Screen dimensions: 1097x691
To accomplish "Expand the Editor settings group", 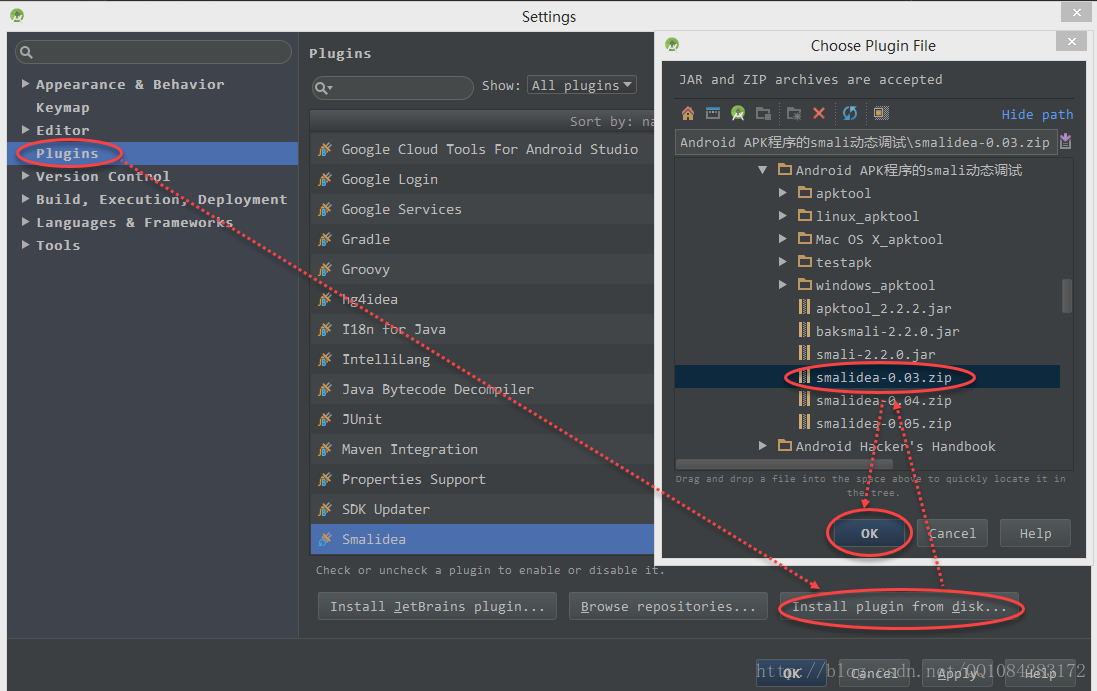I will (x=25, y=130).
